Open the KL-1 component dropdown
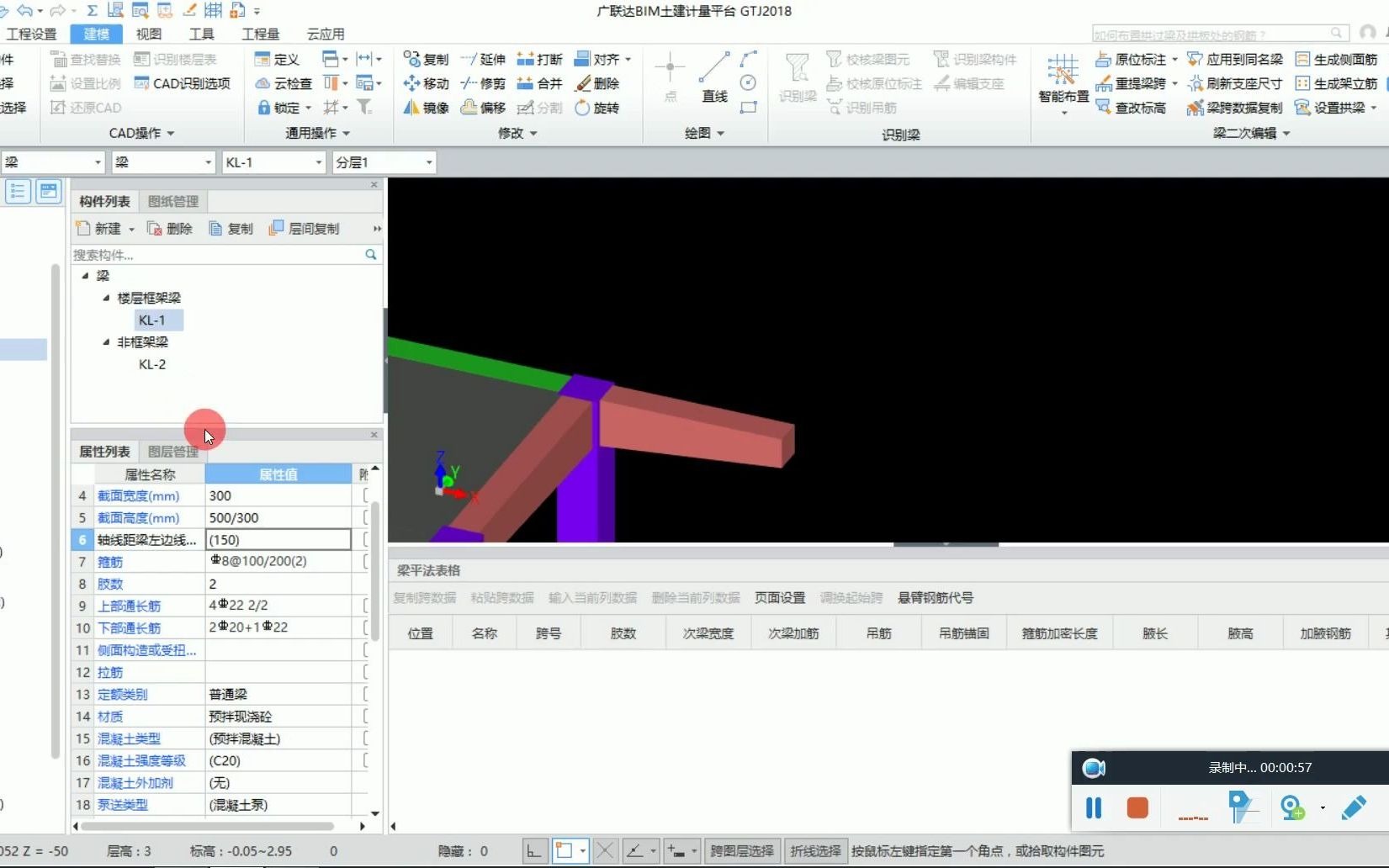The height and width of the screenshot is (868, 1389). 319,162
